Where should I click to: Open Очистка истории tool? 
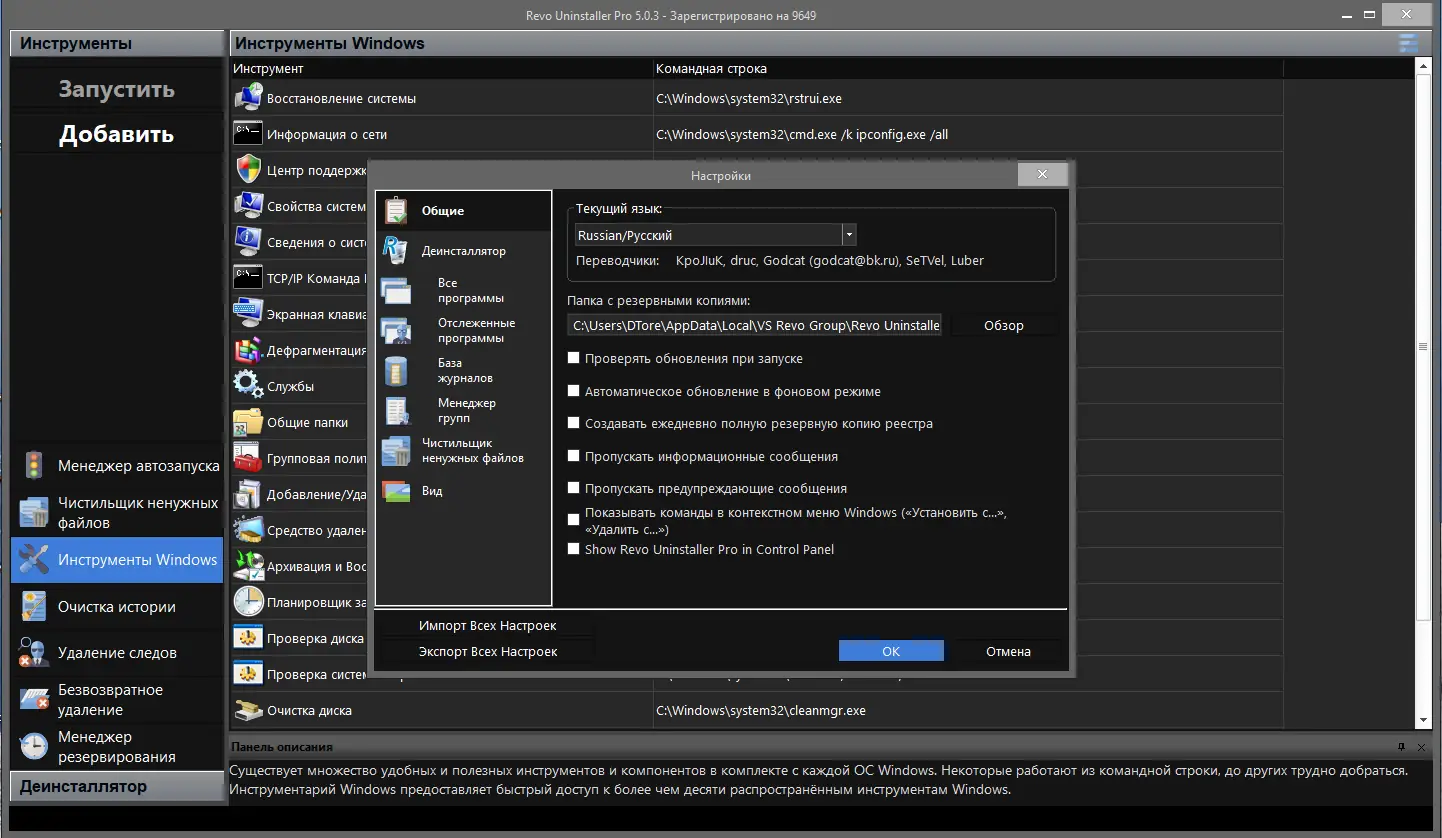point(117,607)
